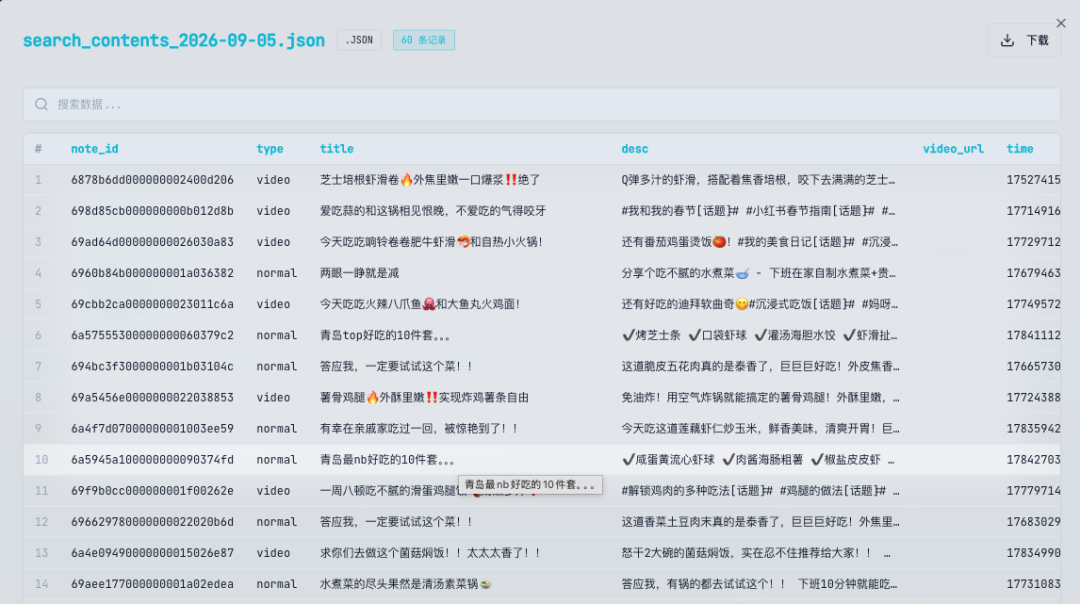Select note_id 6a4e09490000000015026e87
Screen dimensions: 1080x604
click(152, 552)
